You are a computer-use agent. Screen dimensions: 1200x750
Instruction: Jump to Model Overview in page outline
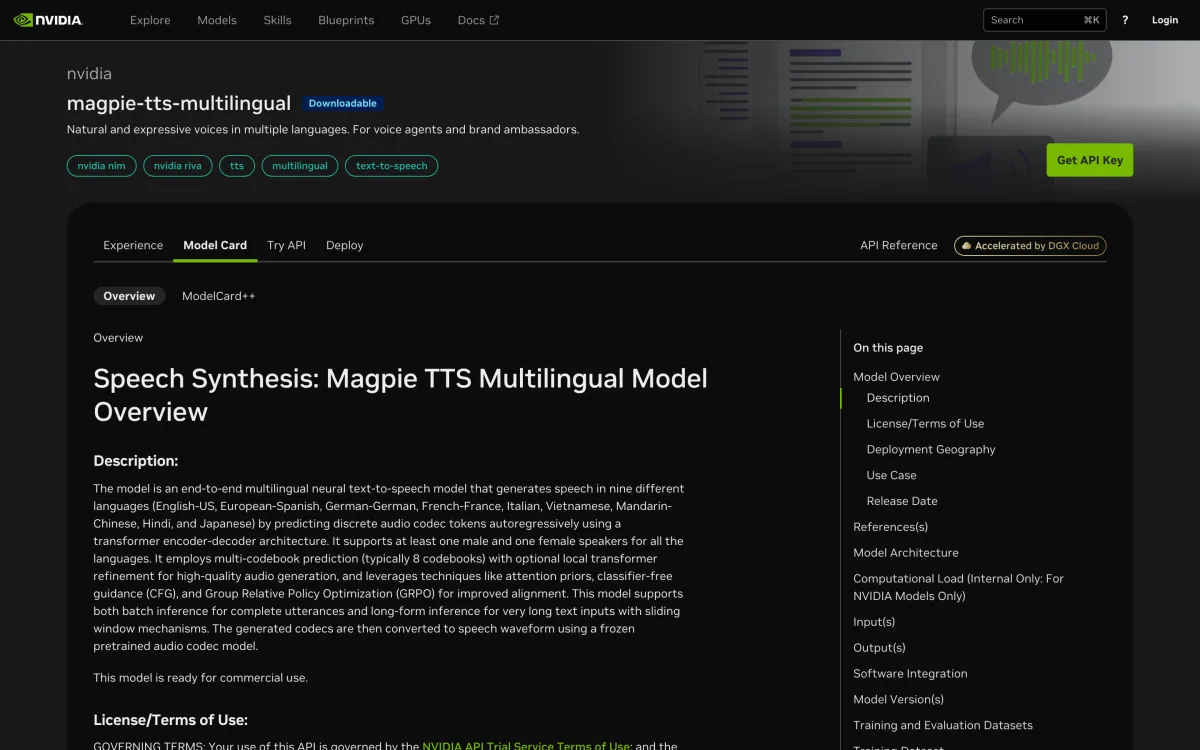point(896,377)
